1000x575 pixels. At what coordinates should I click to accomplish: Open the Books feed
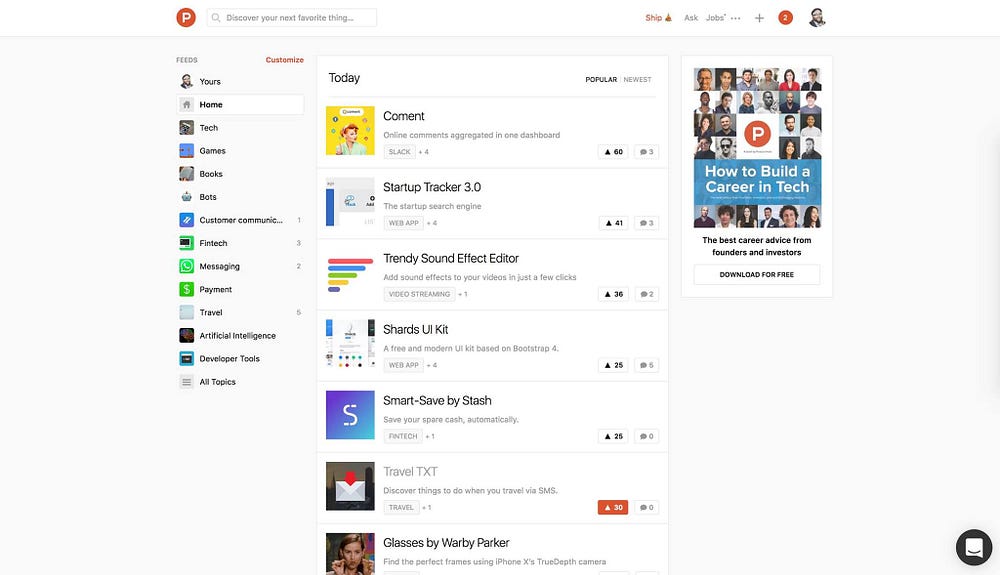point(240,174)
